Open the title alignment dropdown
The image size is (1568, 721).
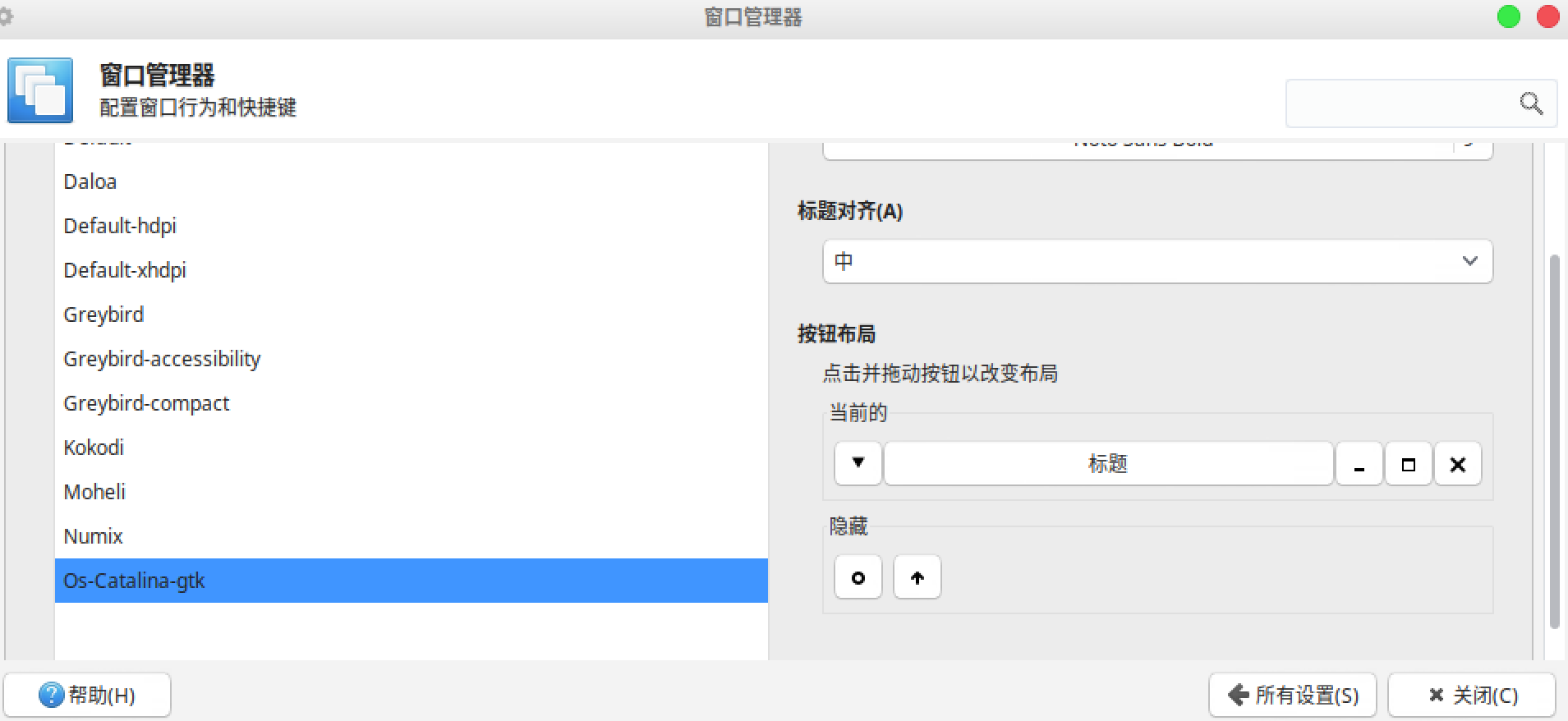click(1156, 261)
